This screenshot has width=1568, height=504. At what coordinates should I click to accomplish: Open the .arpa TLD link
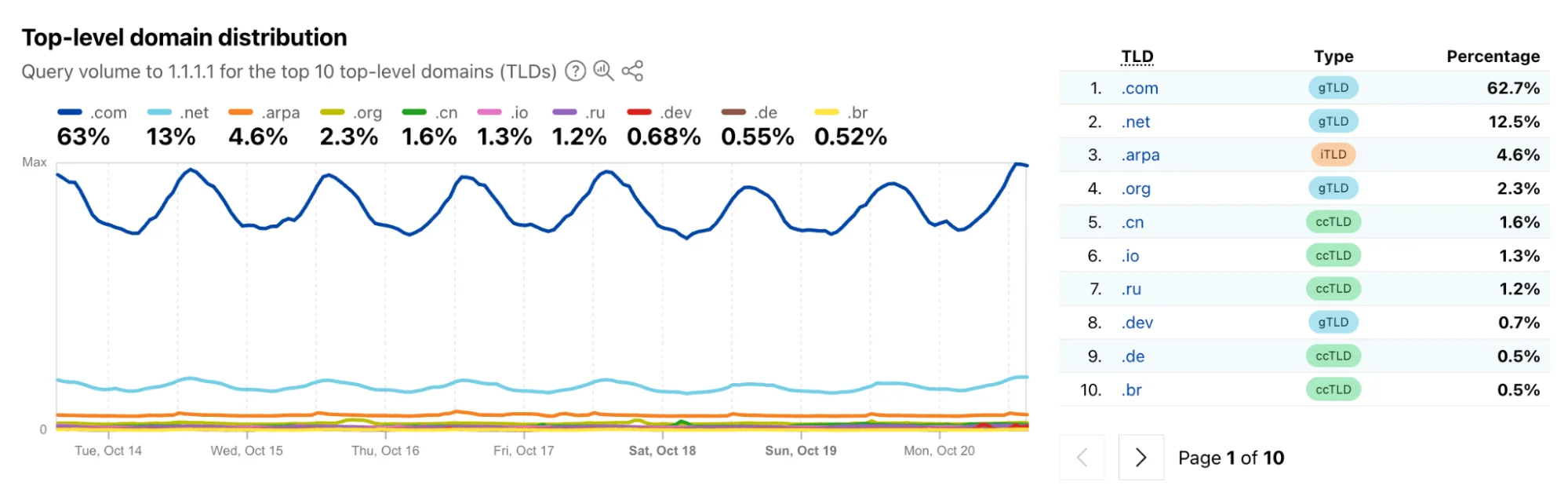tap(1140, 155)
